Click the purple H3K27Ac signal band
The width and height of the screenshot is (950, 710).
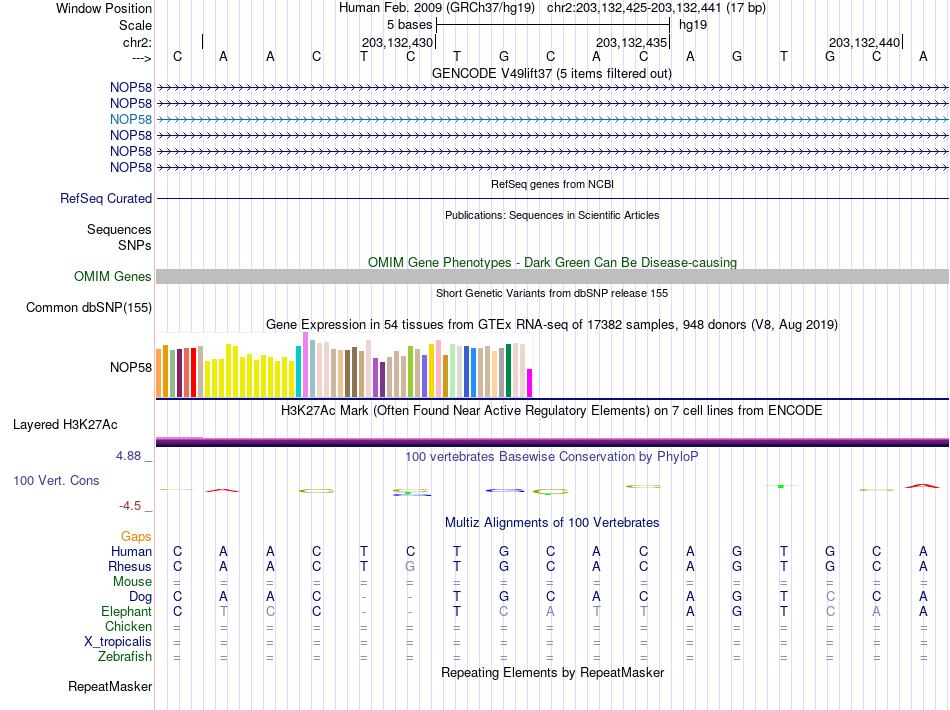pyautogui.click(x=552, y=442)
